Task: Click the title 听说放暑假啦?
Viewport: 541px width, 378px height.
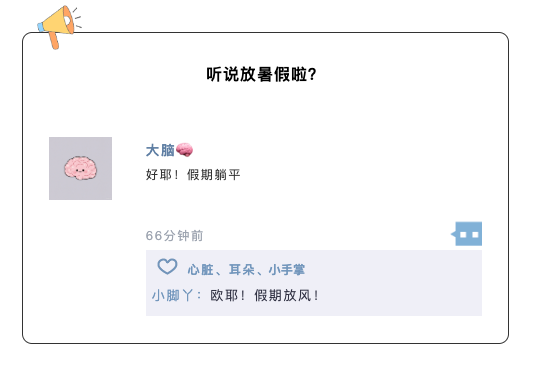Action: click(x=262, y=74)
